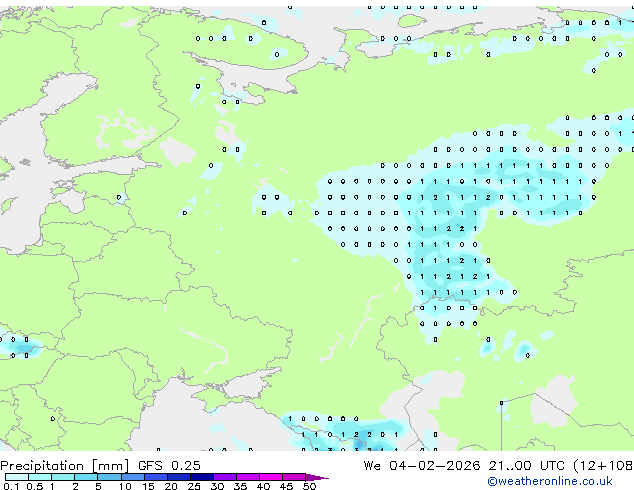Click the '20' legend scale label
Viewport: 634px width, 490px height.
(x=171, y=486)
